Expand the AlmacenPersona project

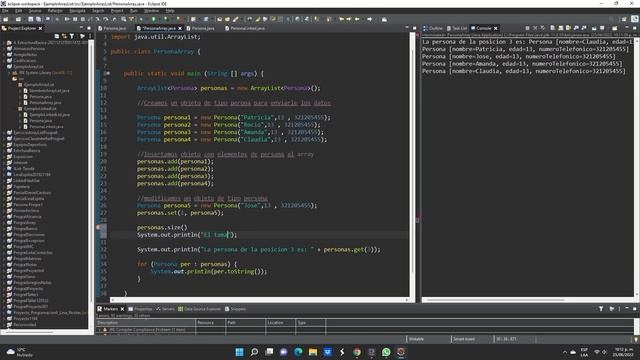4,49
